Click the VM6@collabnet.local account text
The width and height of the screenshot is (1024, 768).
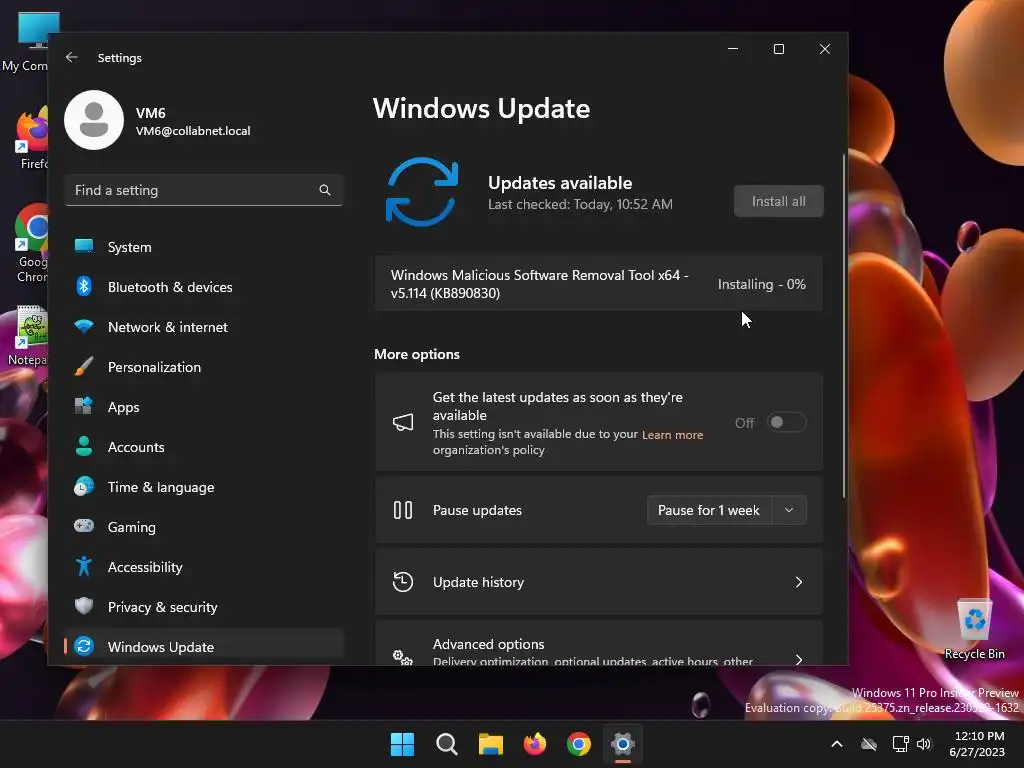(x=193, y=131)
